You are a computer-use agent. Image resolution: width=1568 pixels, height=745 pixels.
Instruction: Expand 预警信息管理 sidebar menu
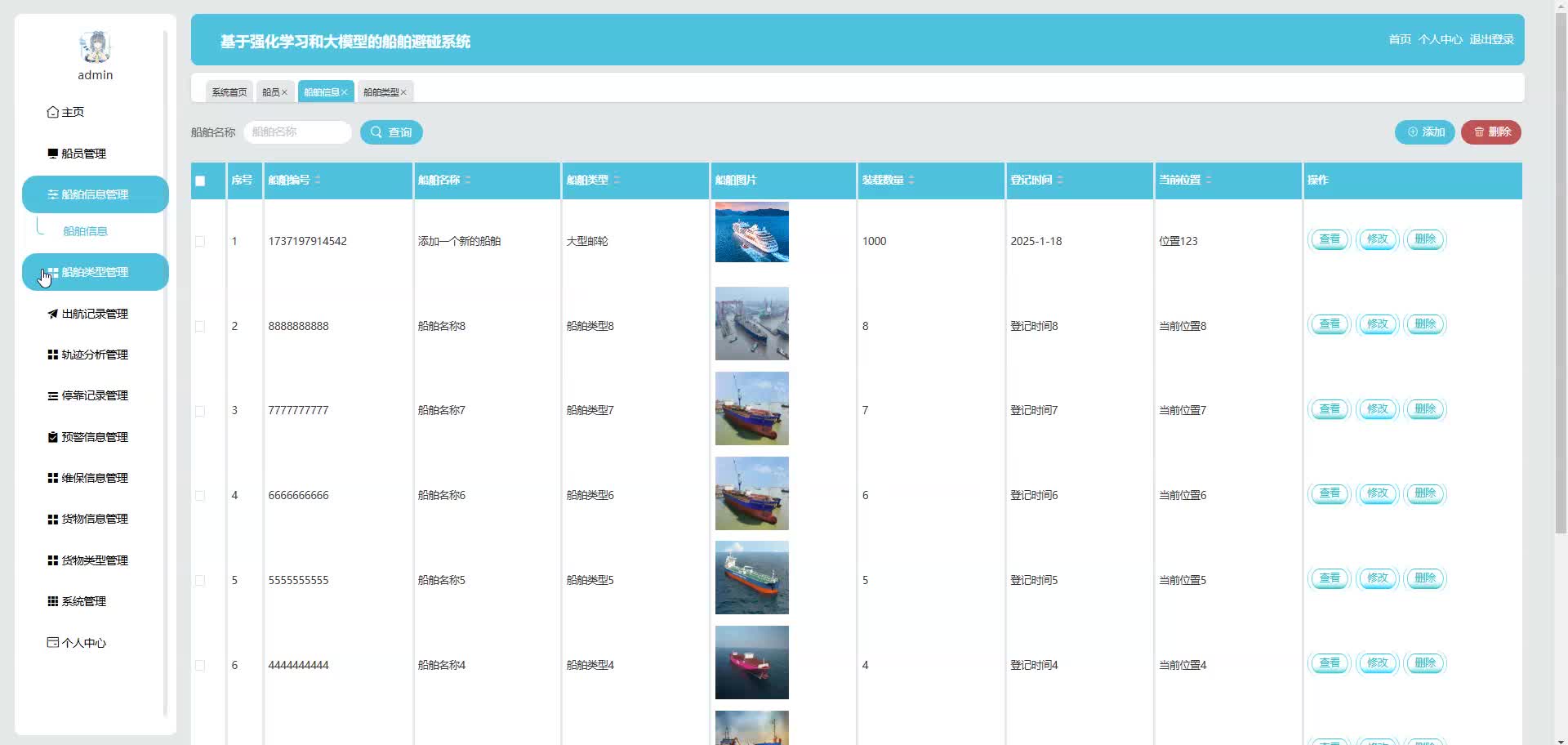(88, 437)
